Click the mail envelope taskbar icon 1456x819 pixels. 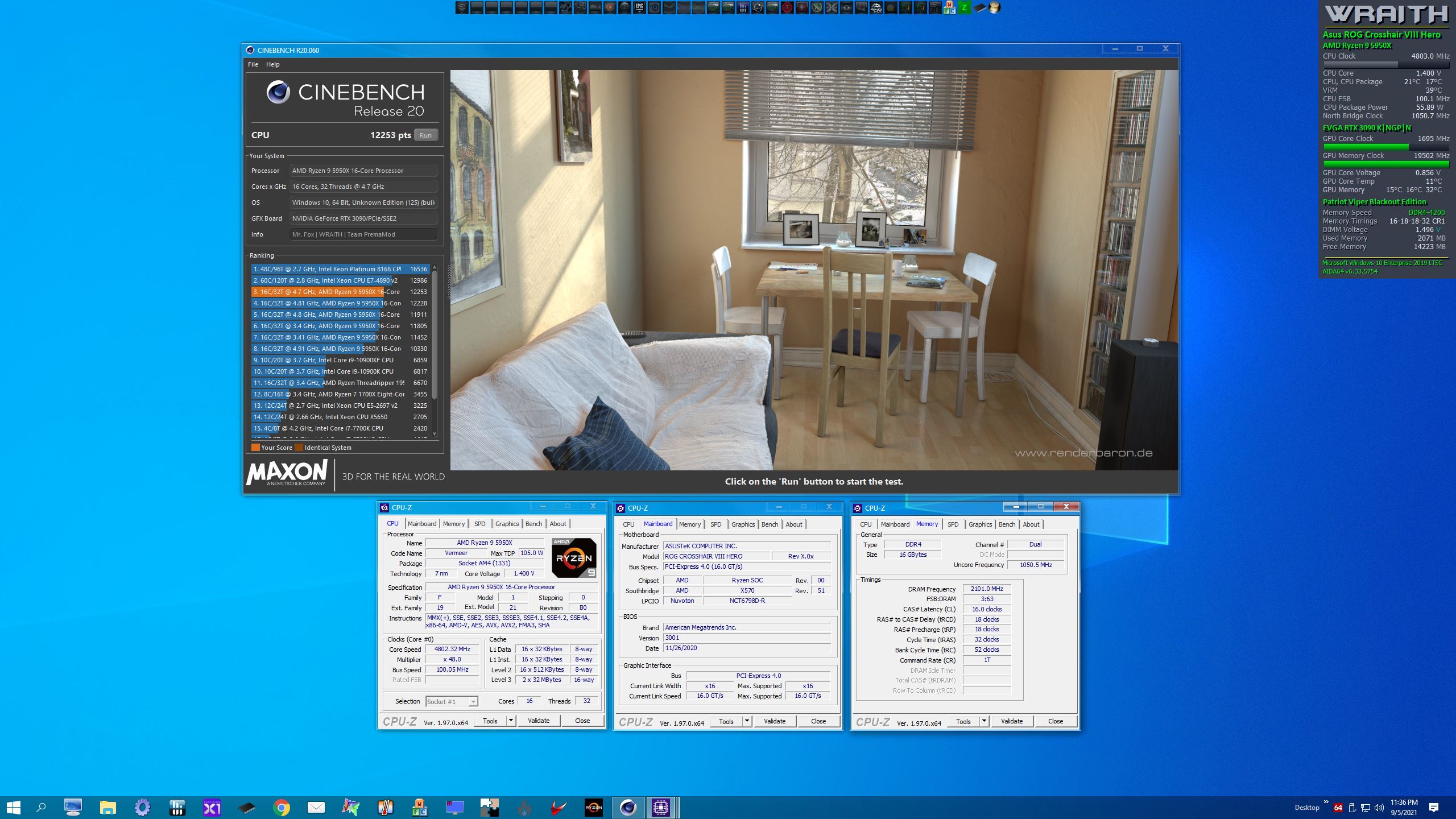(316, 807)
